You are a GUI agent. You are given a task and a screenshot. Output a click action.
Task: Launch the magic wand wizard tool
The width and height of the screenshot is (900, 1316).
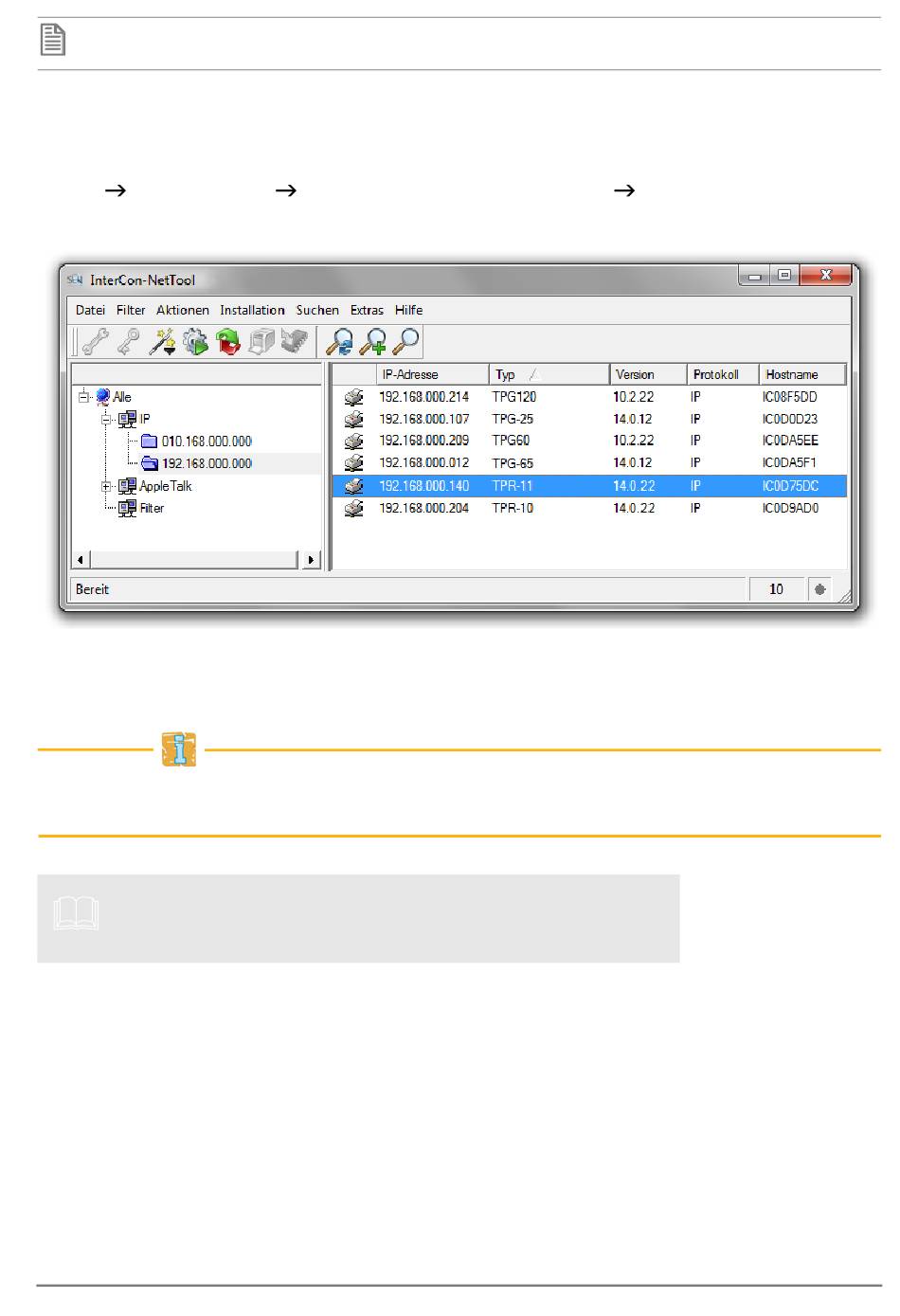(162, 341)
